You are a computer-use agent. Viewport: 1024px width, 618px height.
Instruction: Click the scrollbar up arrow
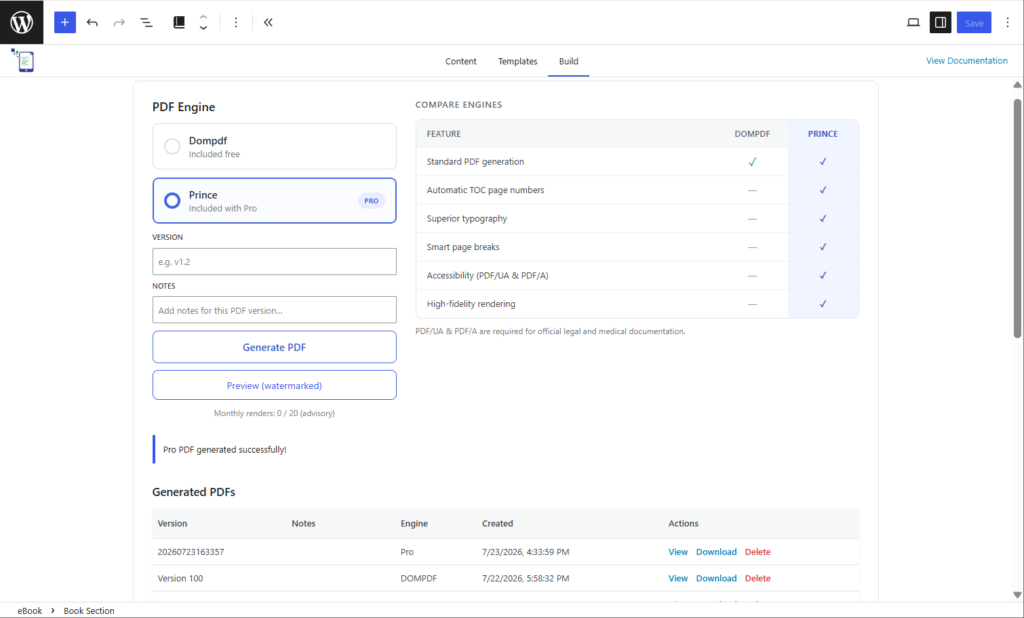coord(1017,85)
